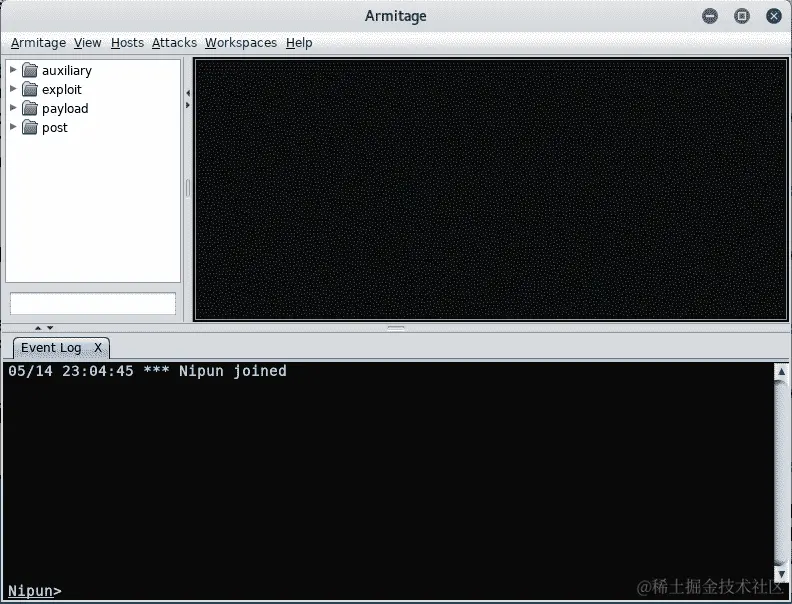Select the payload tree label
Screen dimensions: 792x604
[x=65, y=109]
